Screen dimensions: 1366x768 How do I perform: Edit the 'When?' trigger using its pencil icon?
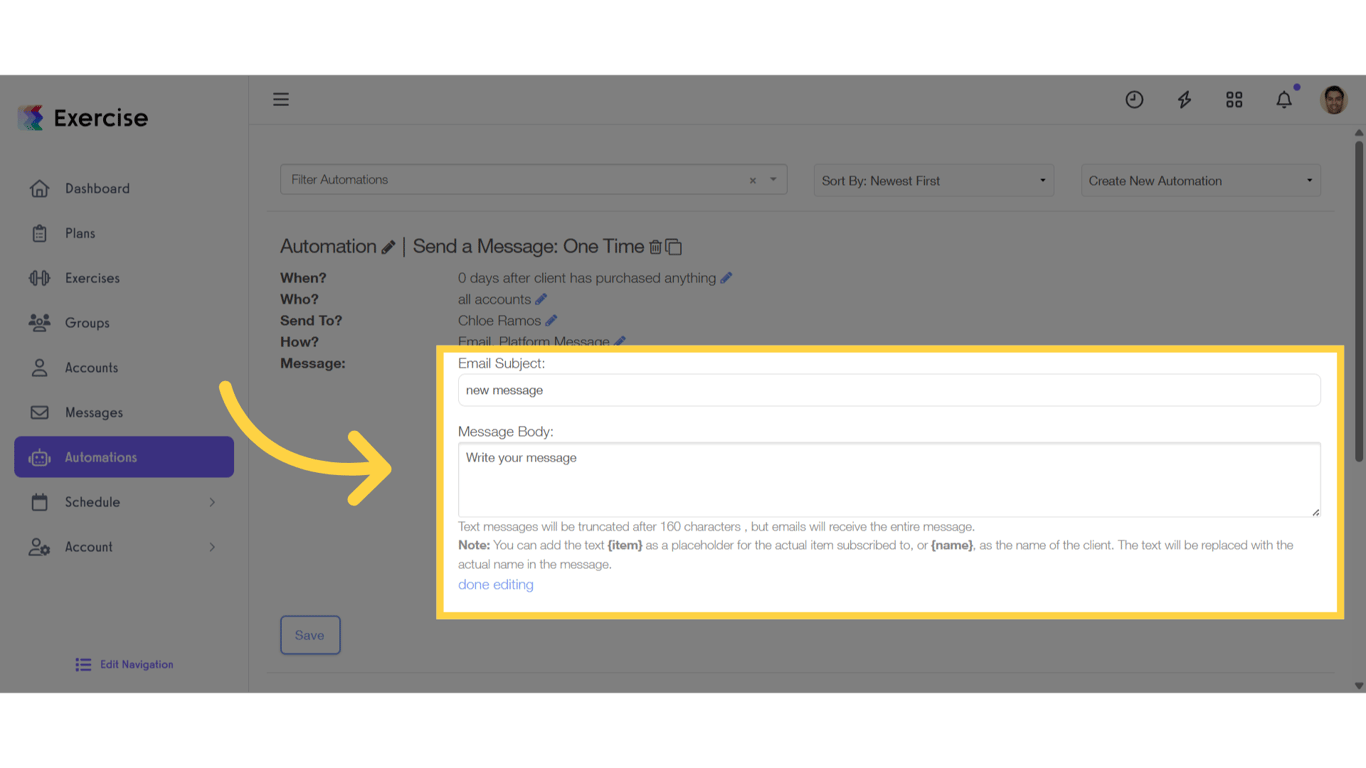point(728,277)
